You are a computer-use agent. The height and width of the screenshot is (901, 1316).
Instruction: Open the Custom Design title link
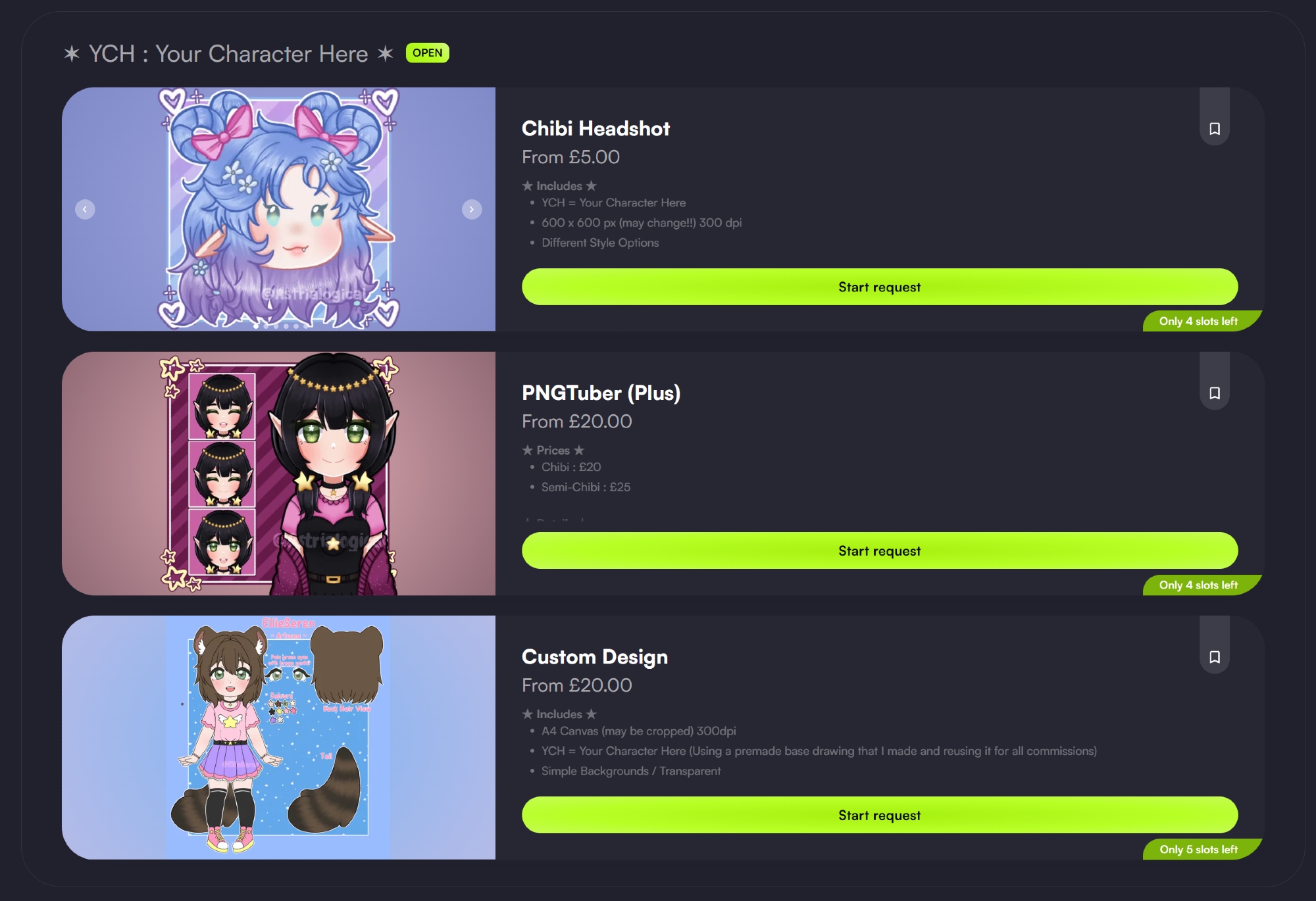(x=594, y=656)
